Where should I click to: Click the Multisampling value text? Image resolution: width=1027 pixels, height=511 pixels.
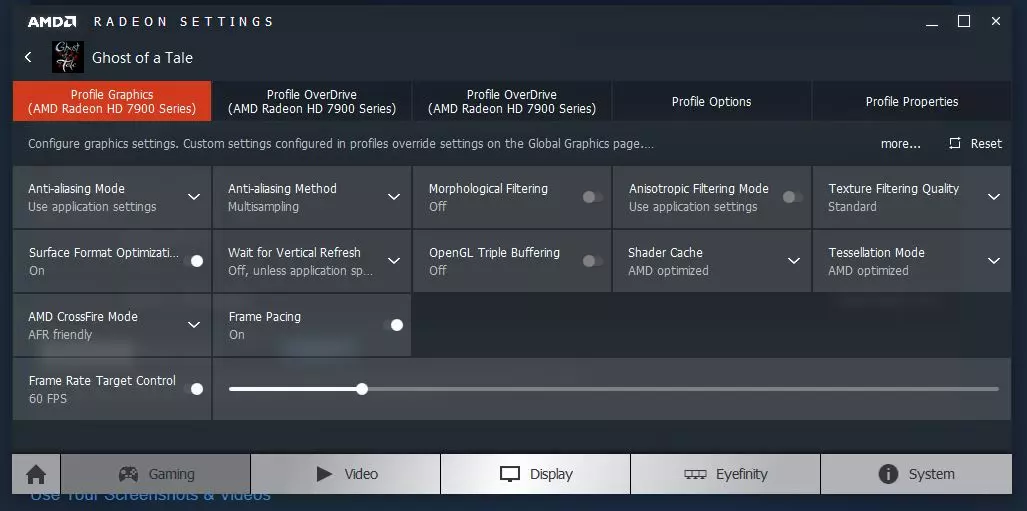[263, 206]
